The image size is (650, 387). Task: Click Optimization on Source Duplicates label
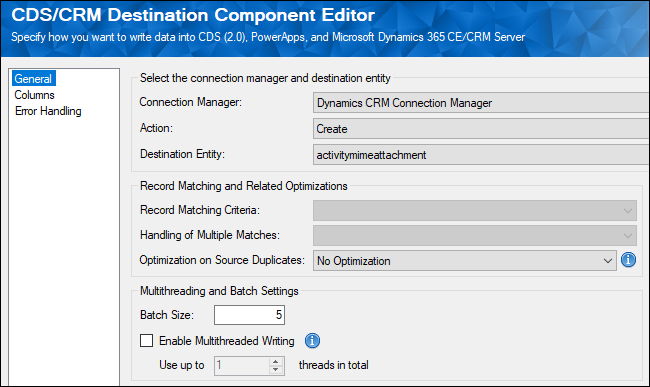coord(222,260)
